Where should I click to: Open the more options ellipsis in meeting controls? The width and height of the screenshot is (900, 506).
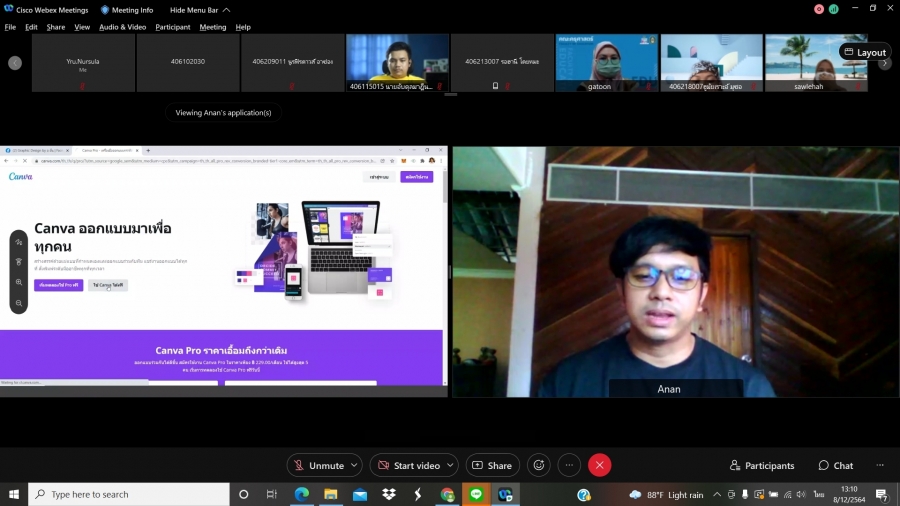(569, 465)
